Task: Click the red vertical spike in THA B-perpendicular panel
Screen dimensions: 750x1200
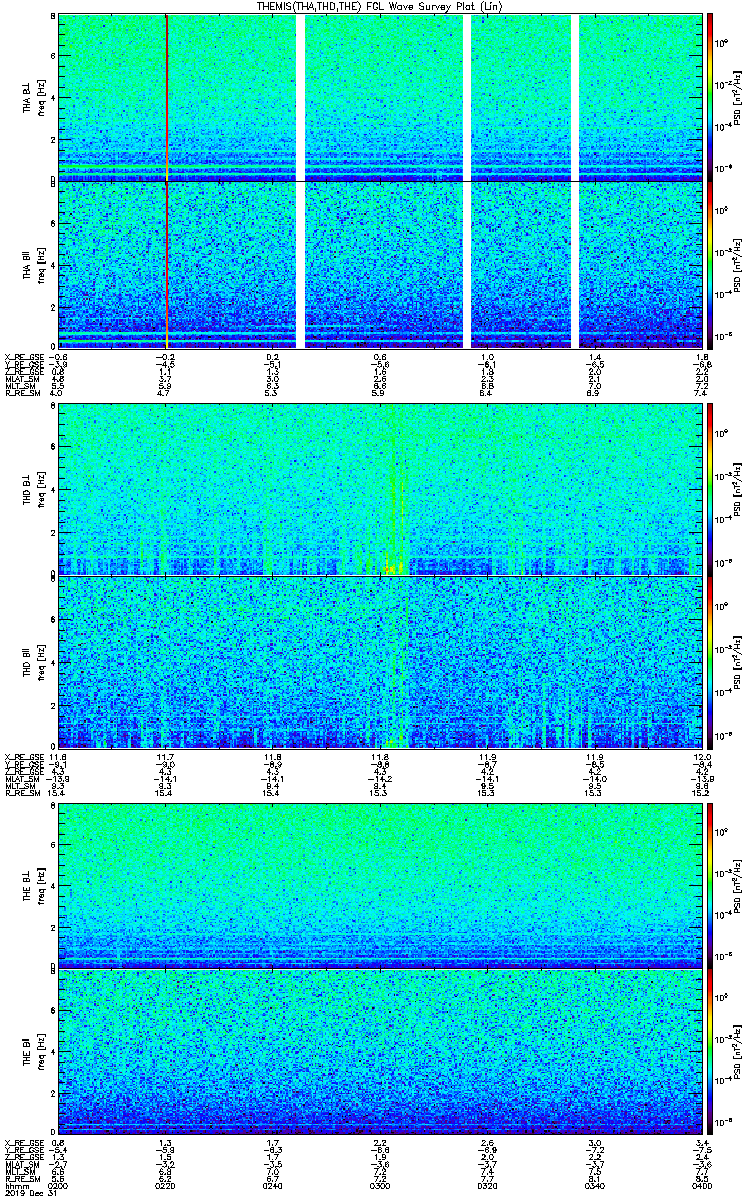Action: [x=166, y=97]
